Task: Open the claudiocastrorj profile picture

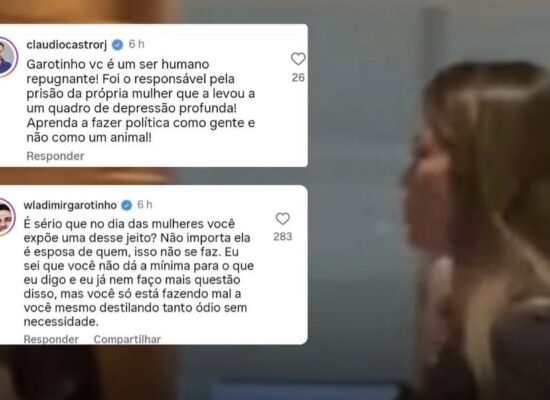Action: pos(6,57)
